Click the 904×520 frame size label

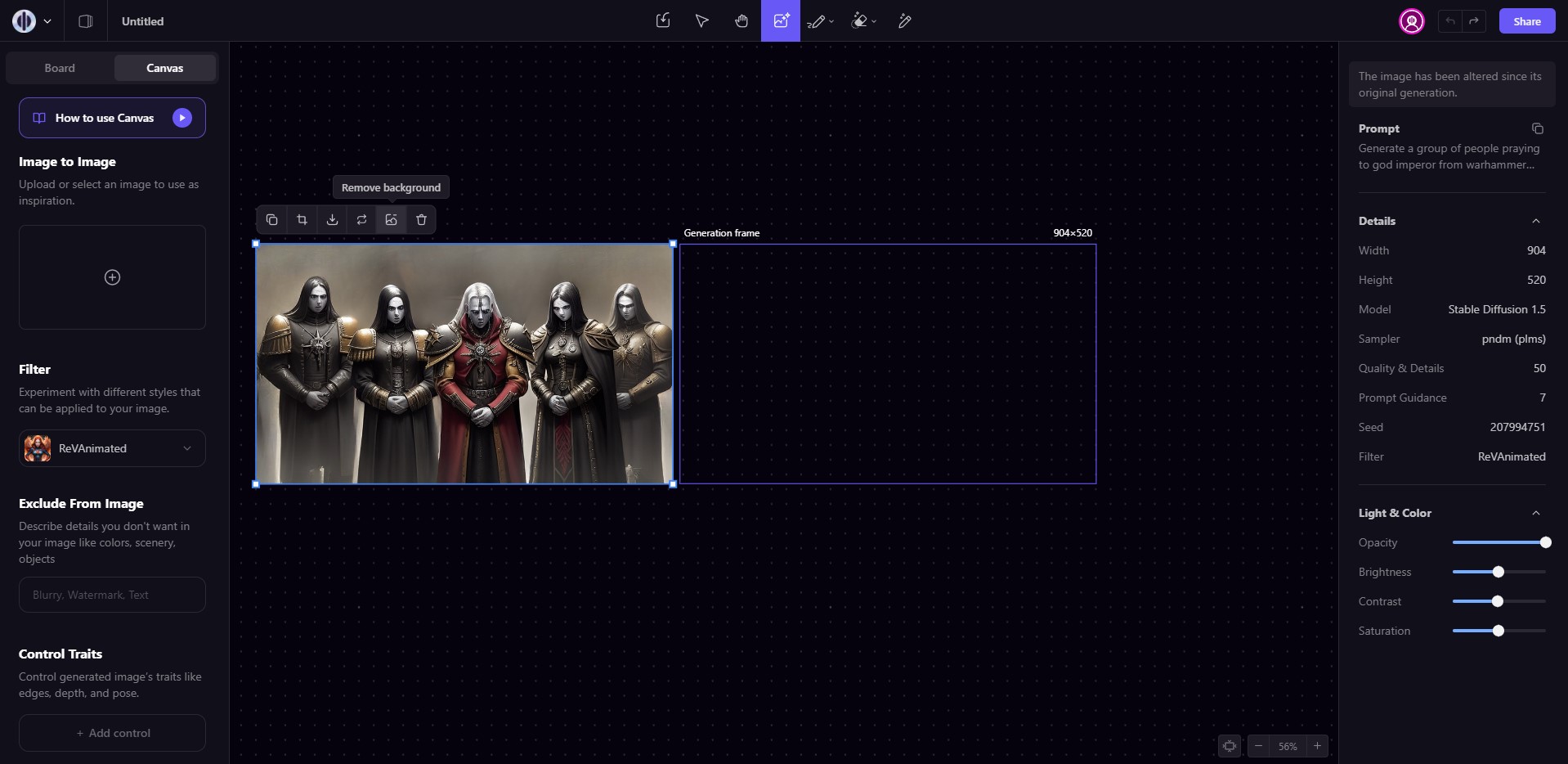coord(1073,233)
